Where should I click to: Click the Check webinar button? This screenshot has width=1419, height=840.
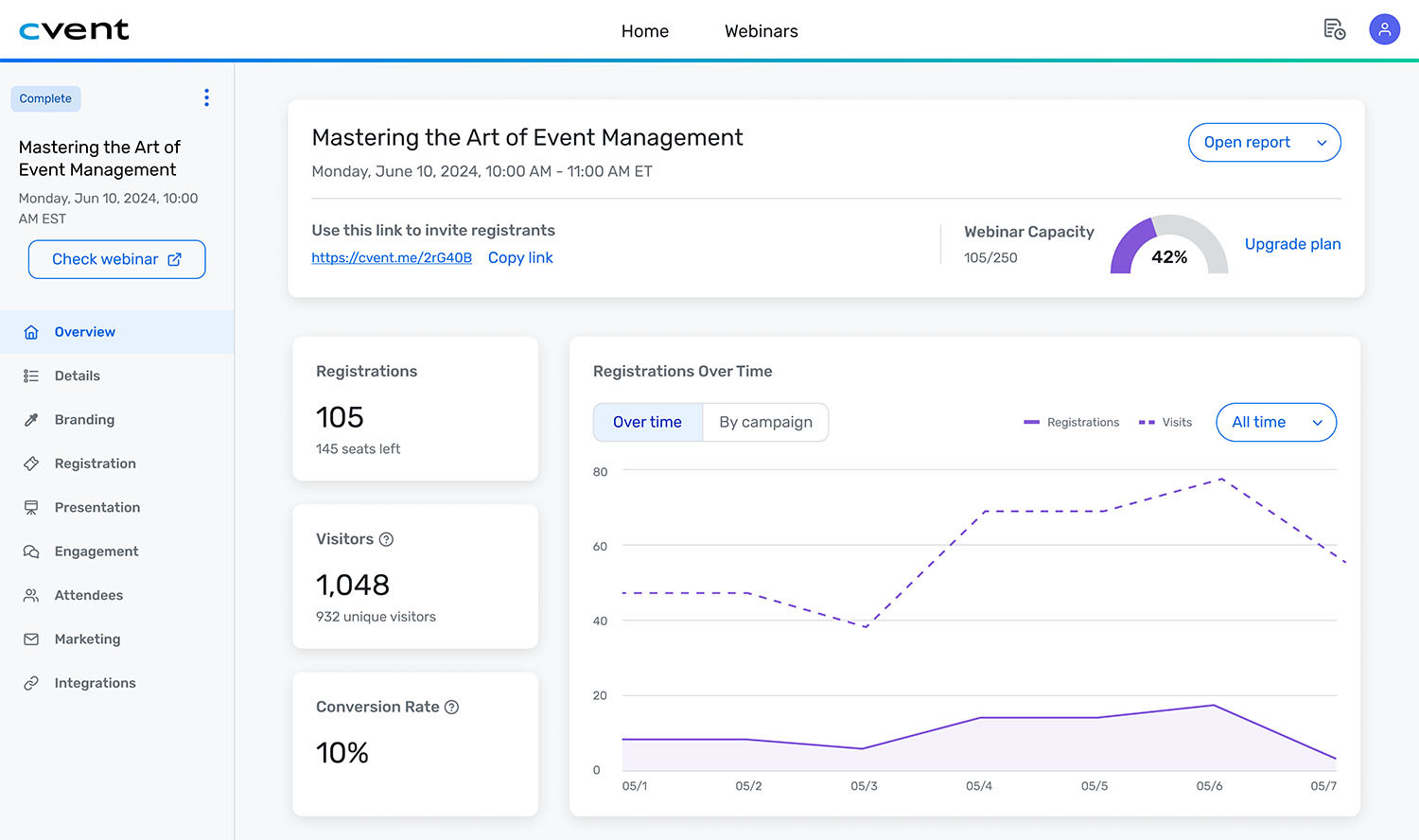[116, 259]
